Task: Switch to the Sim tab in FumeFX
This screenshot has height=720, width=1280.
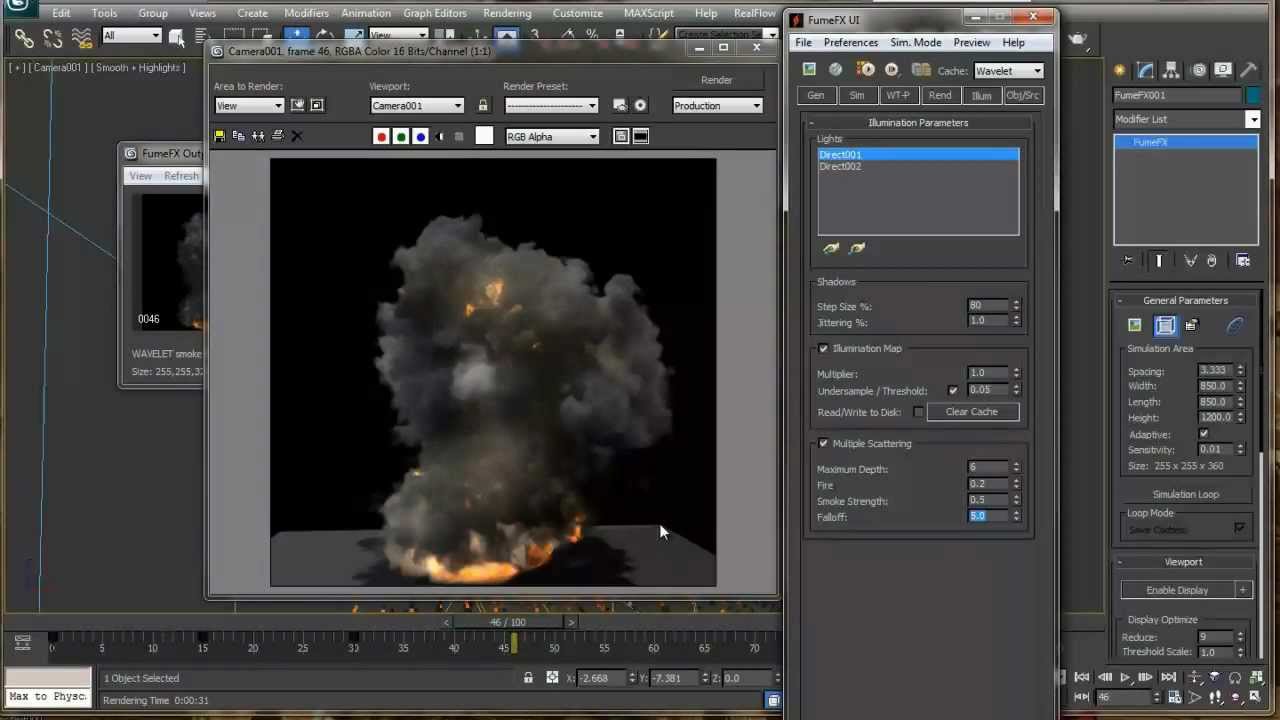Action: pos(857,95)
